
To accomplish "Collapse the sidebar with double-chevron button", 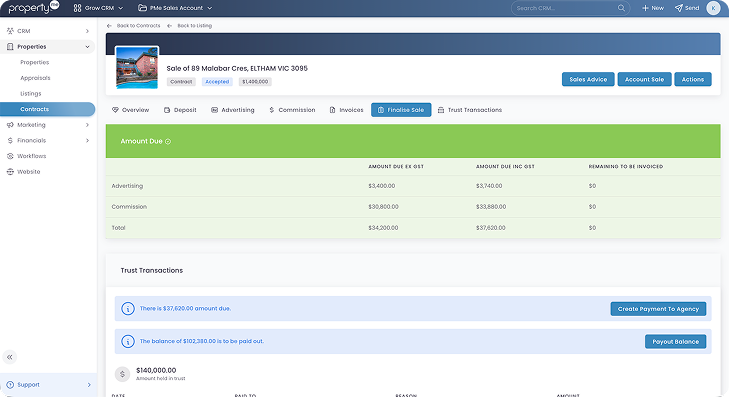I will [x=10, y=357].
